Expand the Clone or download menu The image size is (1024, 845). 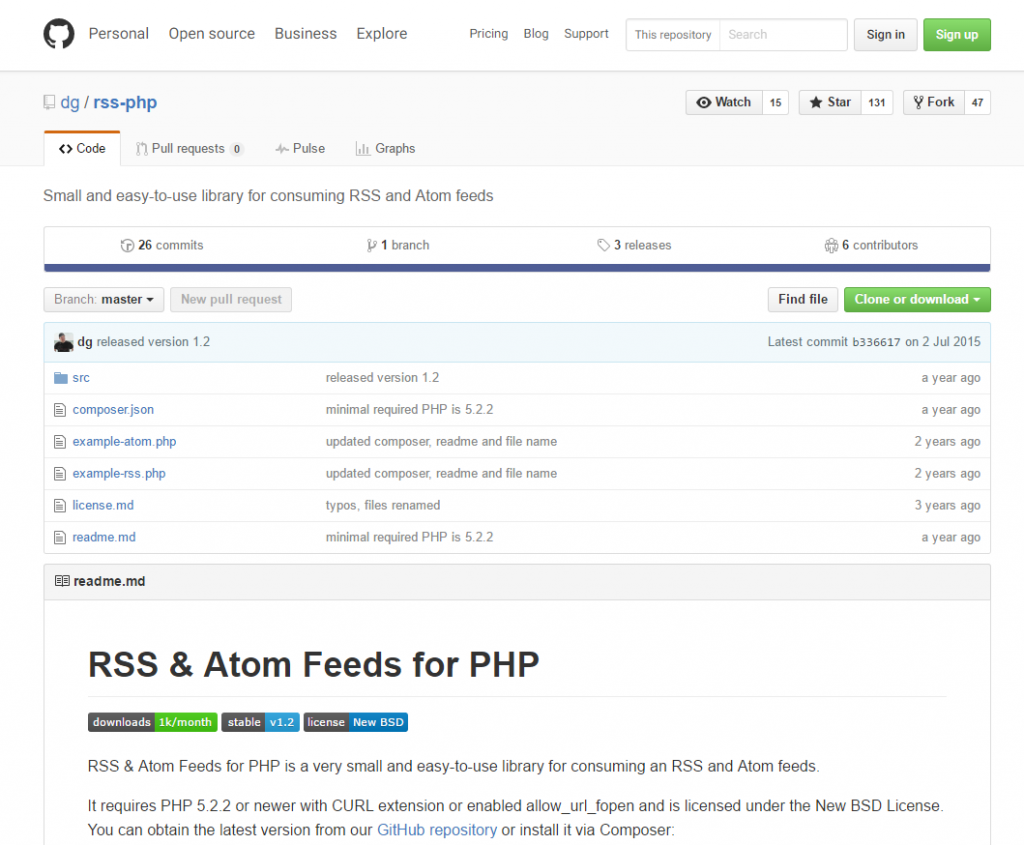[x=917, y=299]
